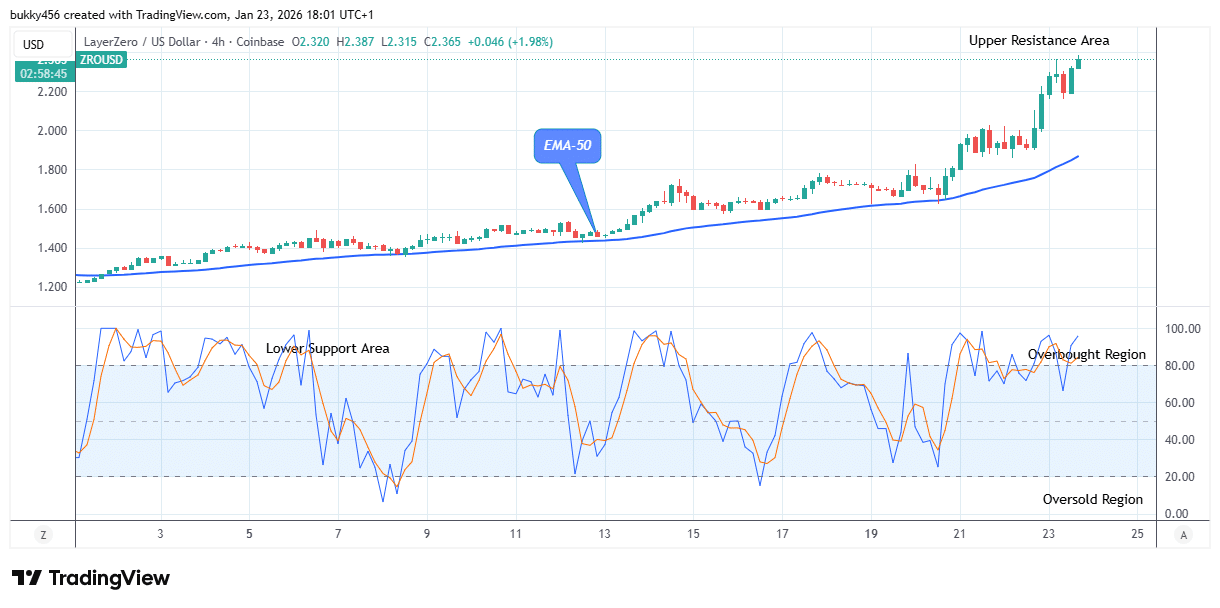Toggle the Overbought Region label

tap(1088, 354)
